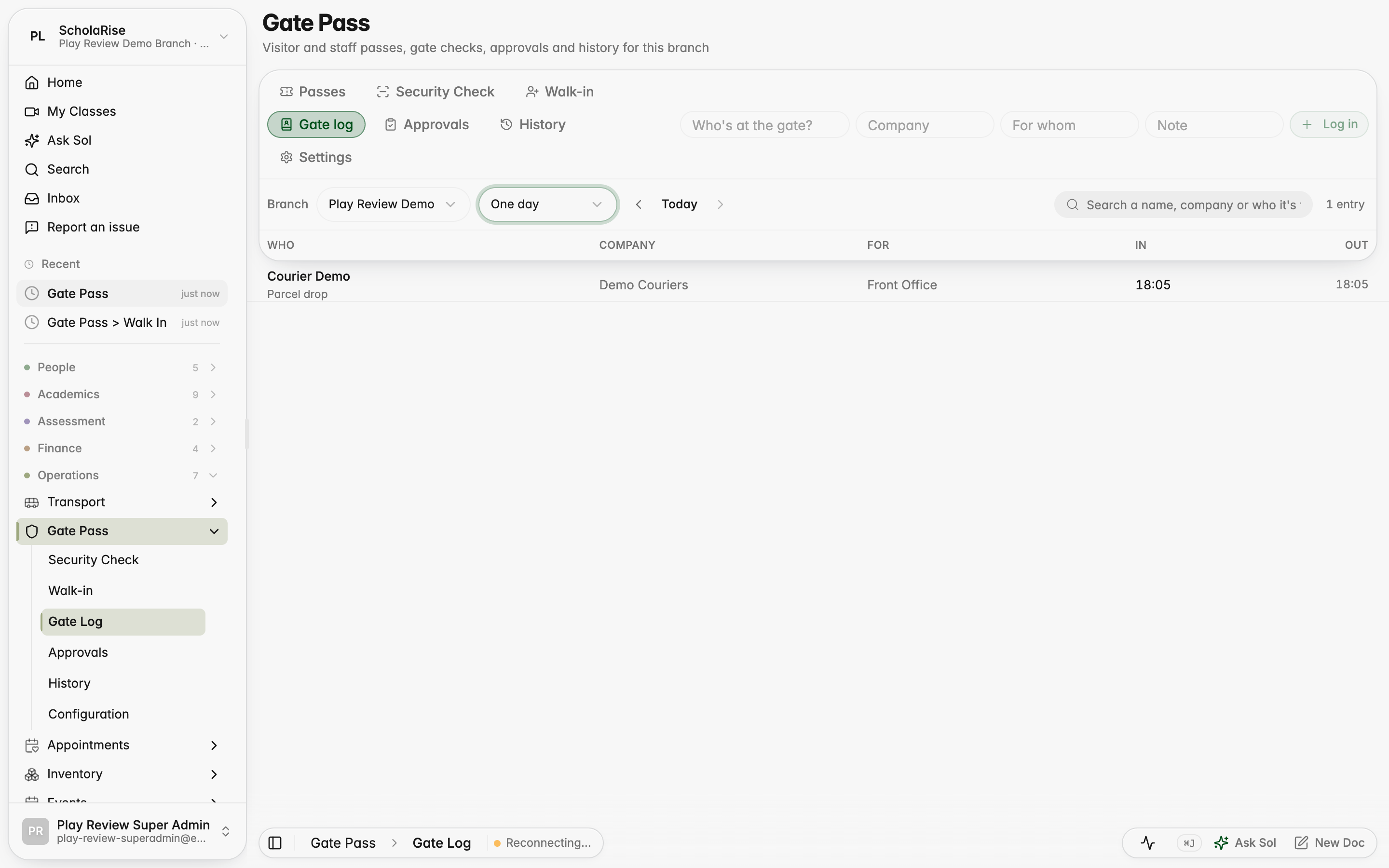Focus the Who's at the gate field
Viewport: 1389px width, 868px height.
(x=764, y=124)
